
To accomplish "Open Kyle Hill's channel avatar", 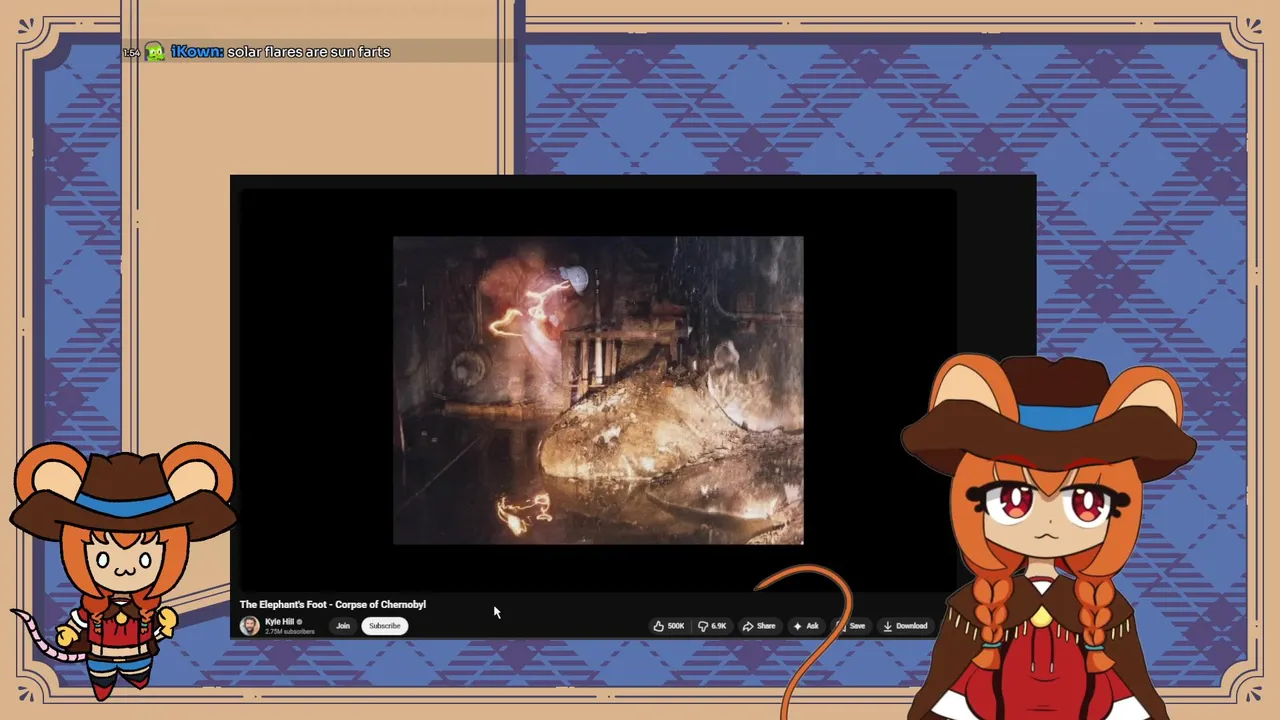I will click(249, 626).
